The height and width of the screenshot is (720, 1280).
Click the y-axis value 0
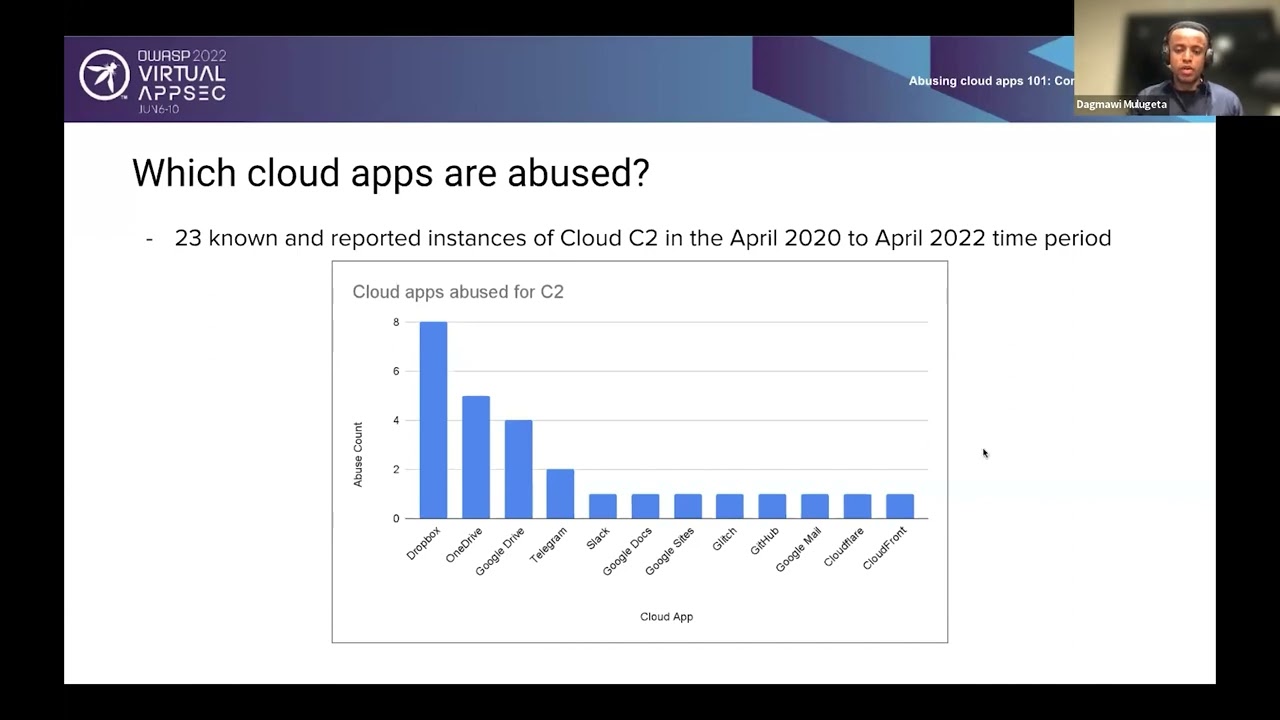tap(396, 518)
